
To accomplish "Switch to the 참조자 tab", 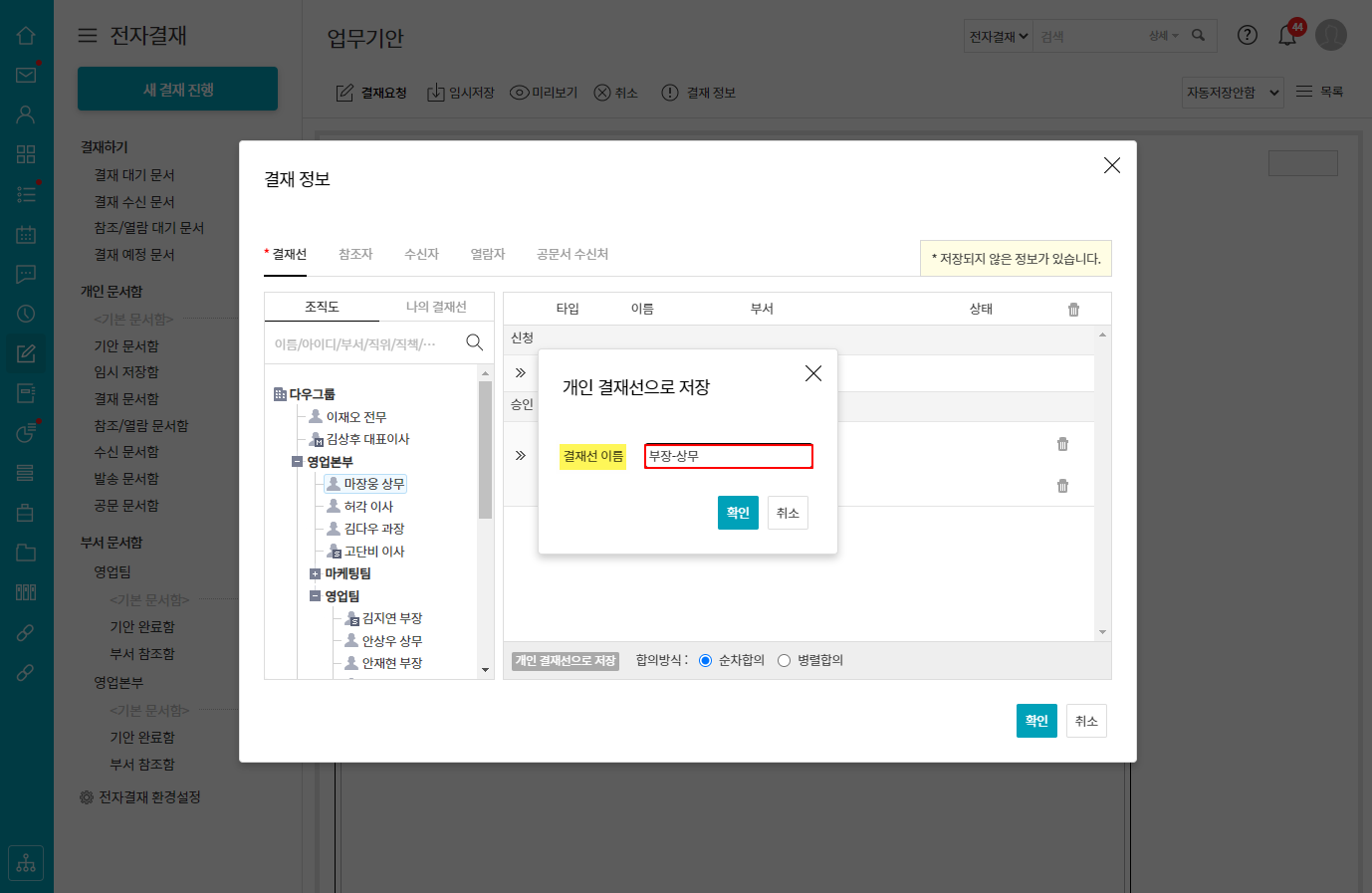I will pos(355,255).
